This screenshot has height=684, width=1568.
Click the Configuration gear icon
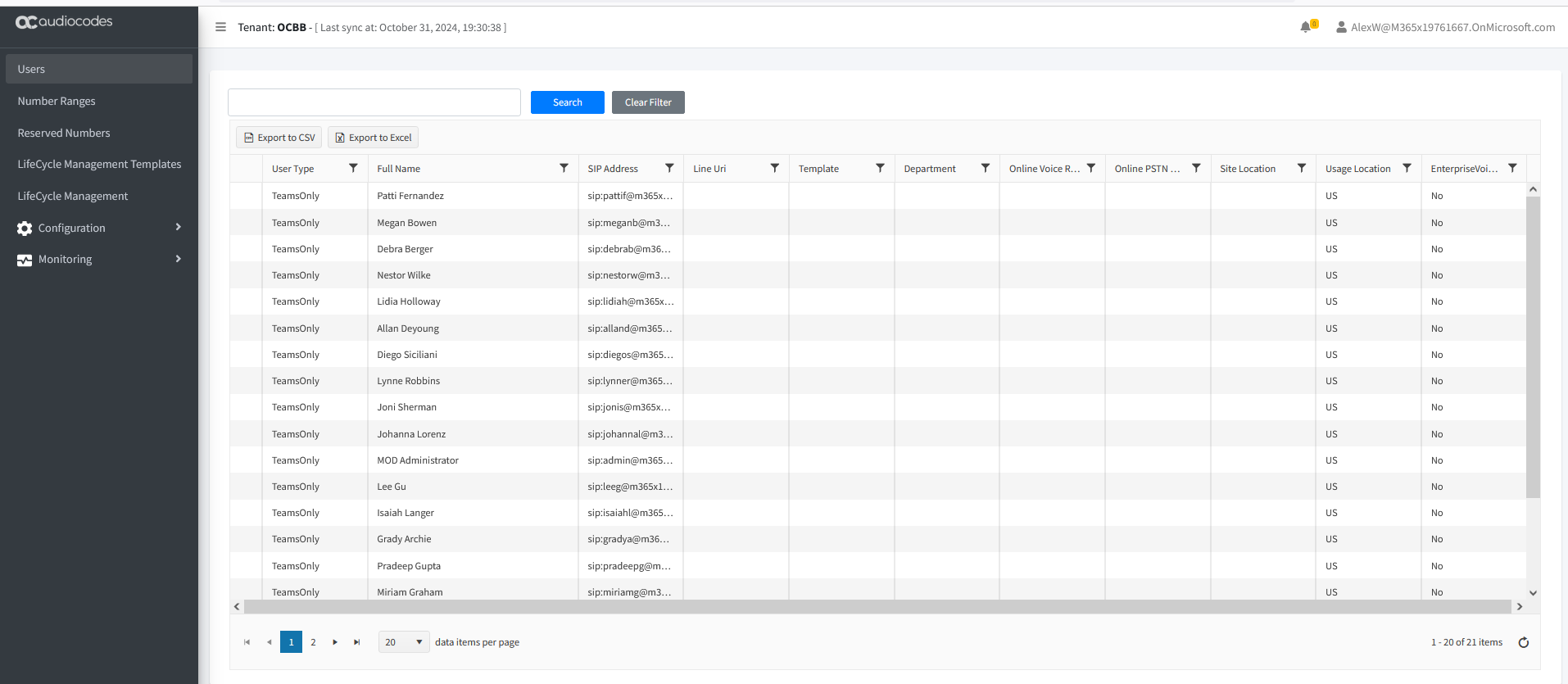(x=25, y=229)
